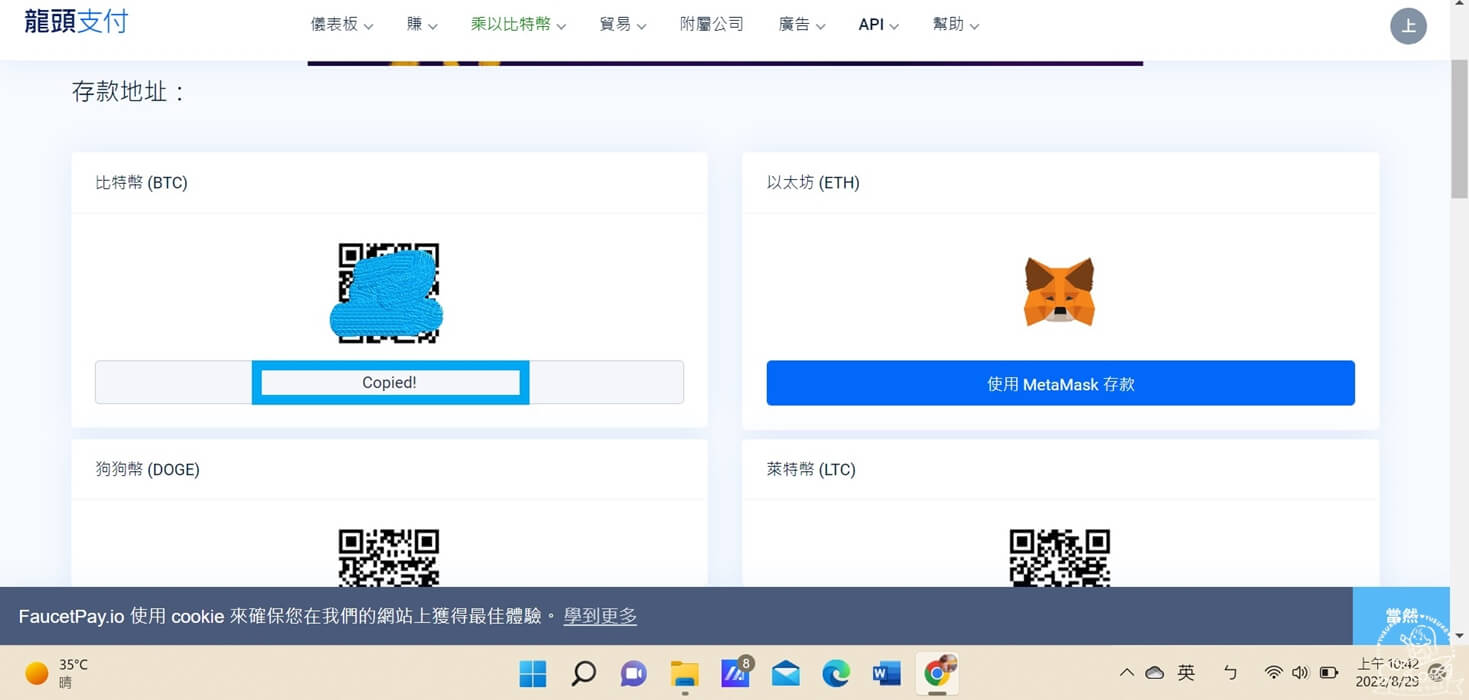This screenshot has height=700, width=1469.
Task: Click the 使用 MetaMask 存款 button
Action: point(1060,382)
